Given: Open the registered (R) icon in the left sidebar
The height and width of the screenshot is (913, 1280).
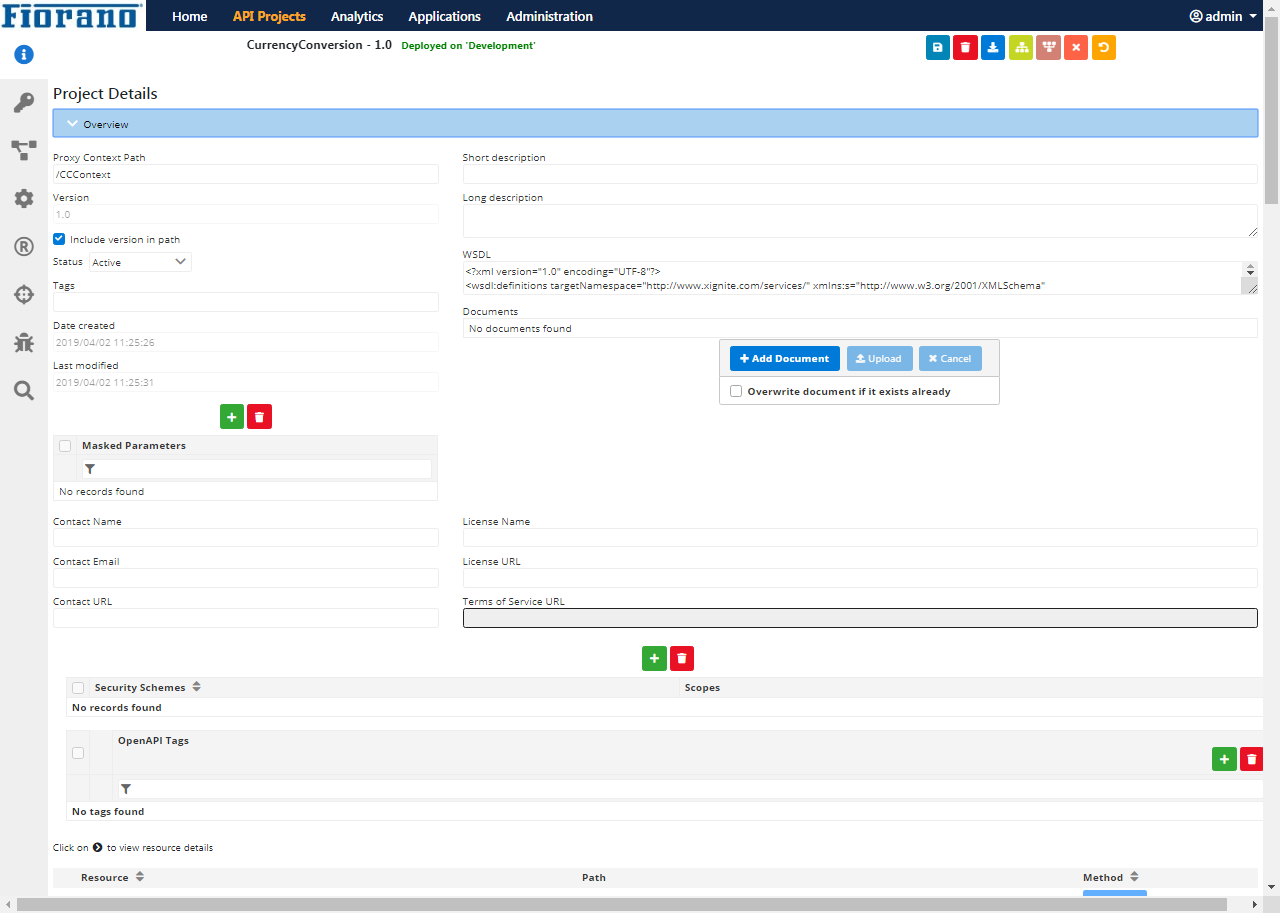Looking at the screenshot, I should (x=24, y=246).
